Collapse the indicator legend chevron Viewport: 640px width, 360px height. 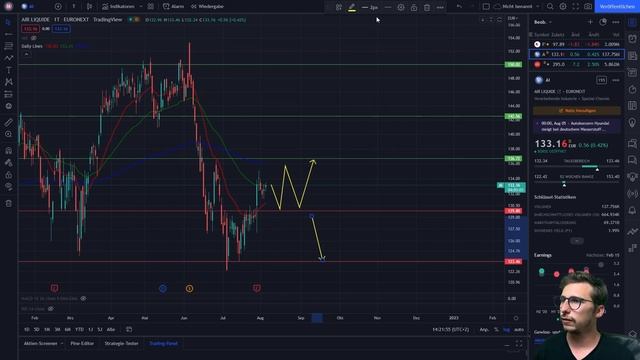(27, 54)
